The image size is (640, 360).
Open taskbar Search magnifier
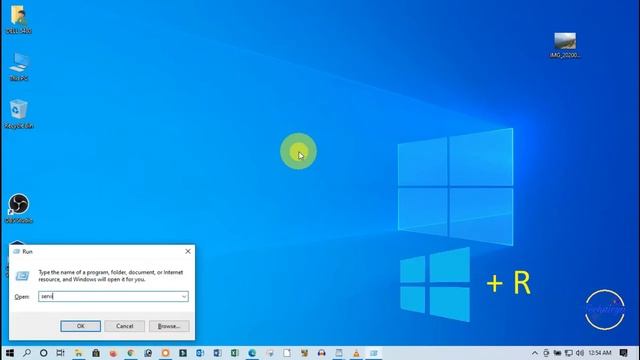click(x=27, y=353)
